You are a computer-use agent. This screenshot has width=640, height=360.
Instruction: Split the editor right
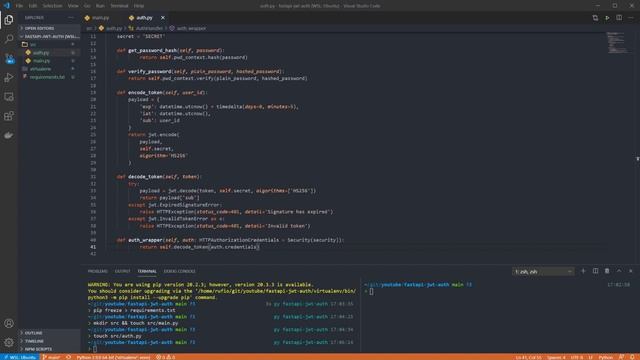619,18
